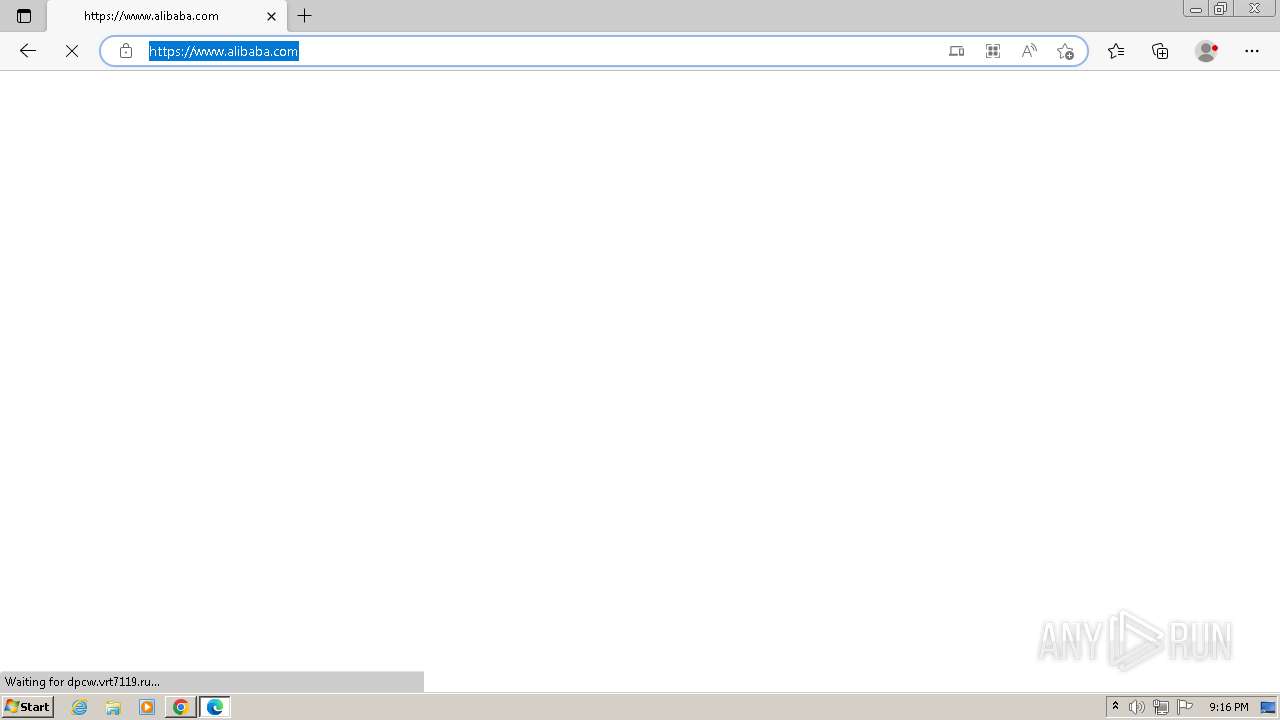Start Read aloud feature
The width and height of the screenshot is (1280, 720).
coord(1029,51)
